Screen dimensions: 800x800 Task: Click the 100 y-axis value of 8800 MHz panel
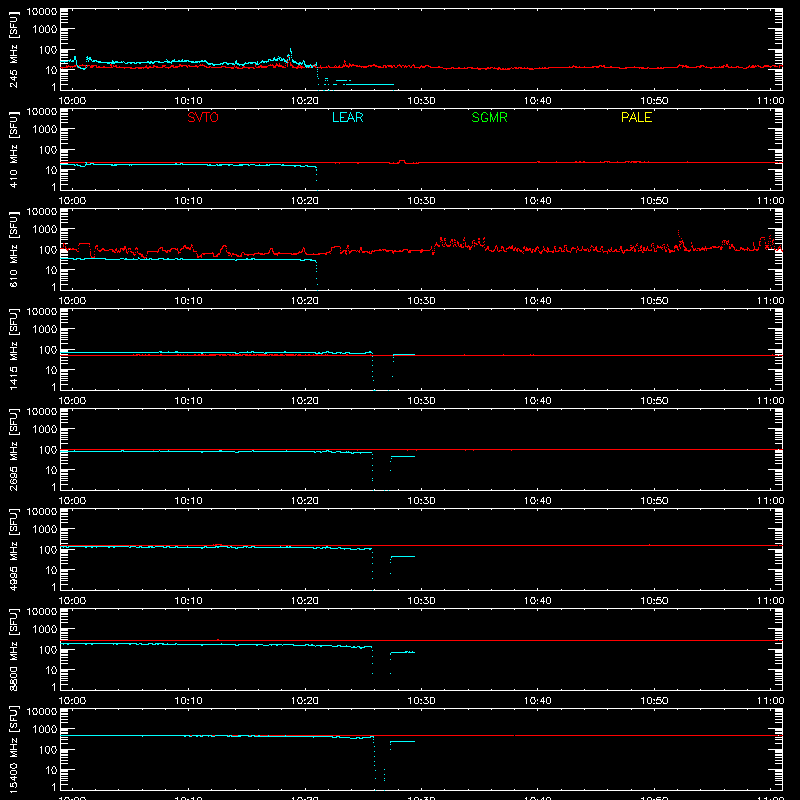(48, 650)
